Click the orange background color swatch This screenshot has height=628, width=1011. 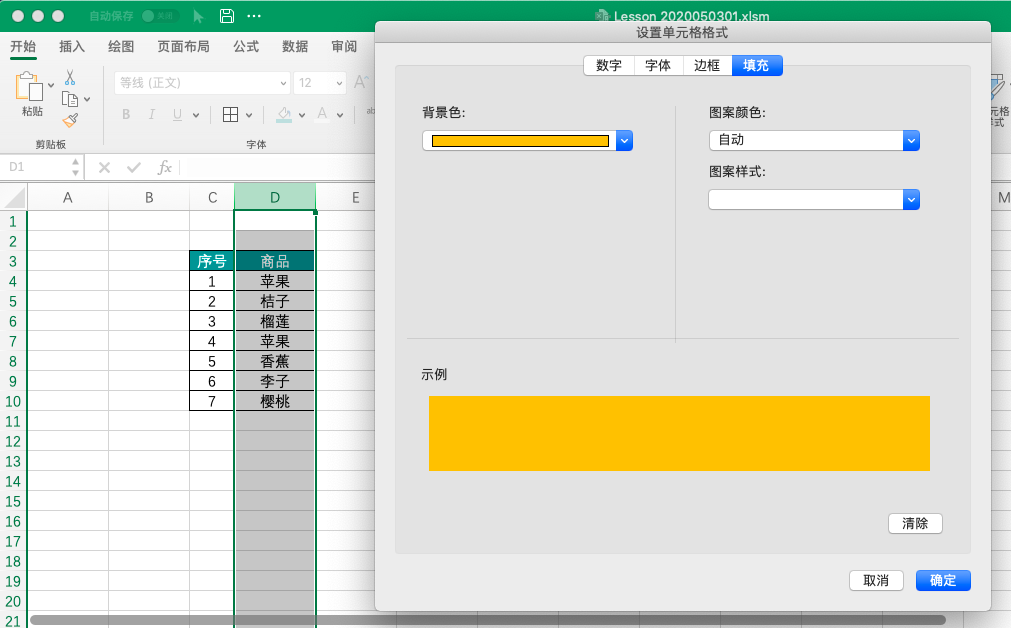pos(520,141)
